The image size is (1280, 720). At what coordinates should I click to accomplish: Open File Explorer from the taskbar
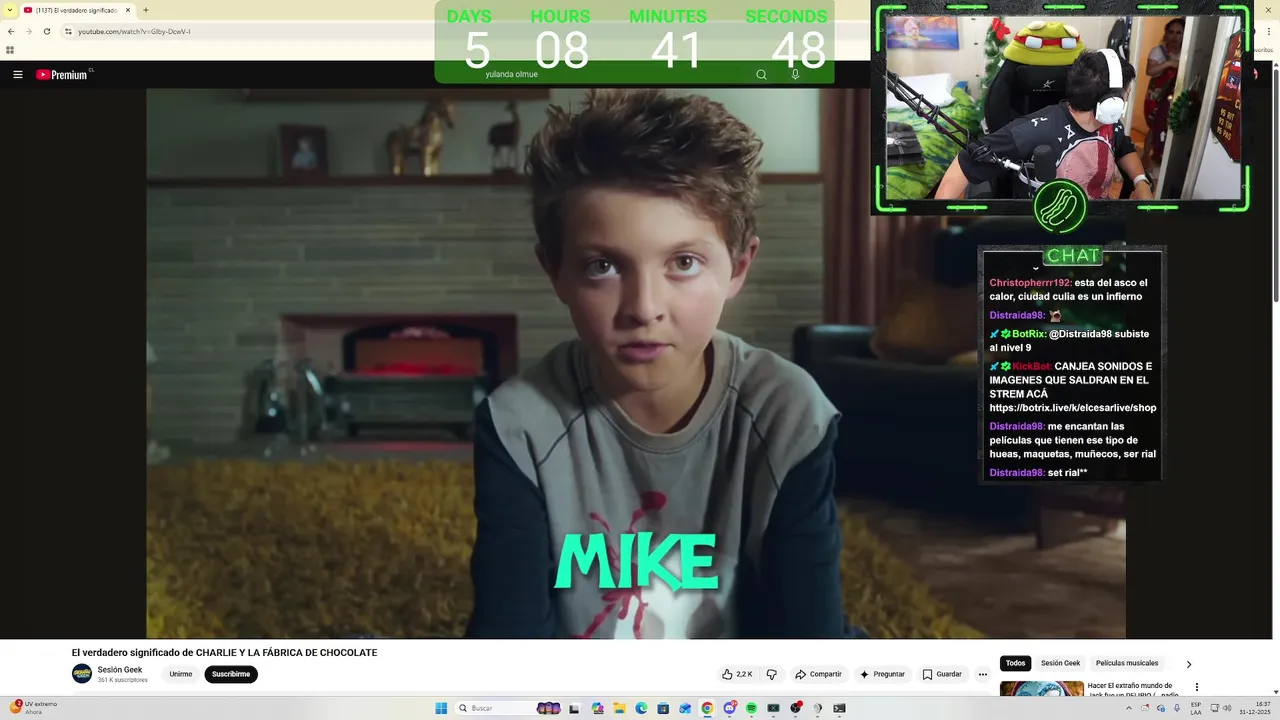pos(619,708)
